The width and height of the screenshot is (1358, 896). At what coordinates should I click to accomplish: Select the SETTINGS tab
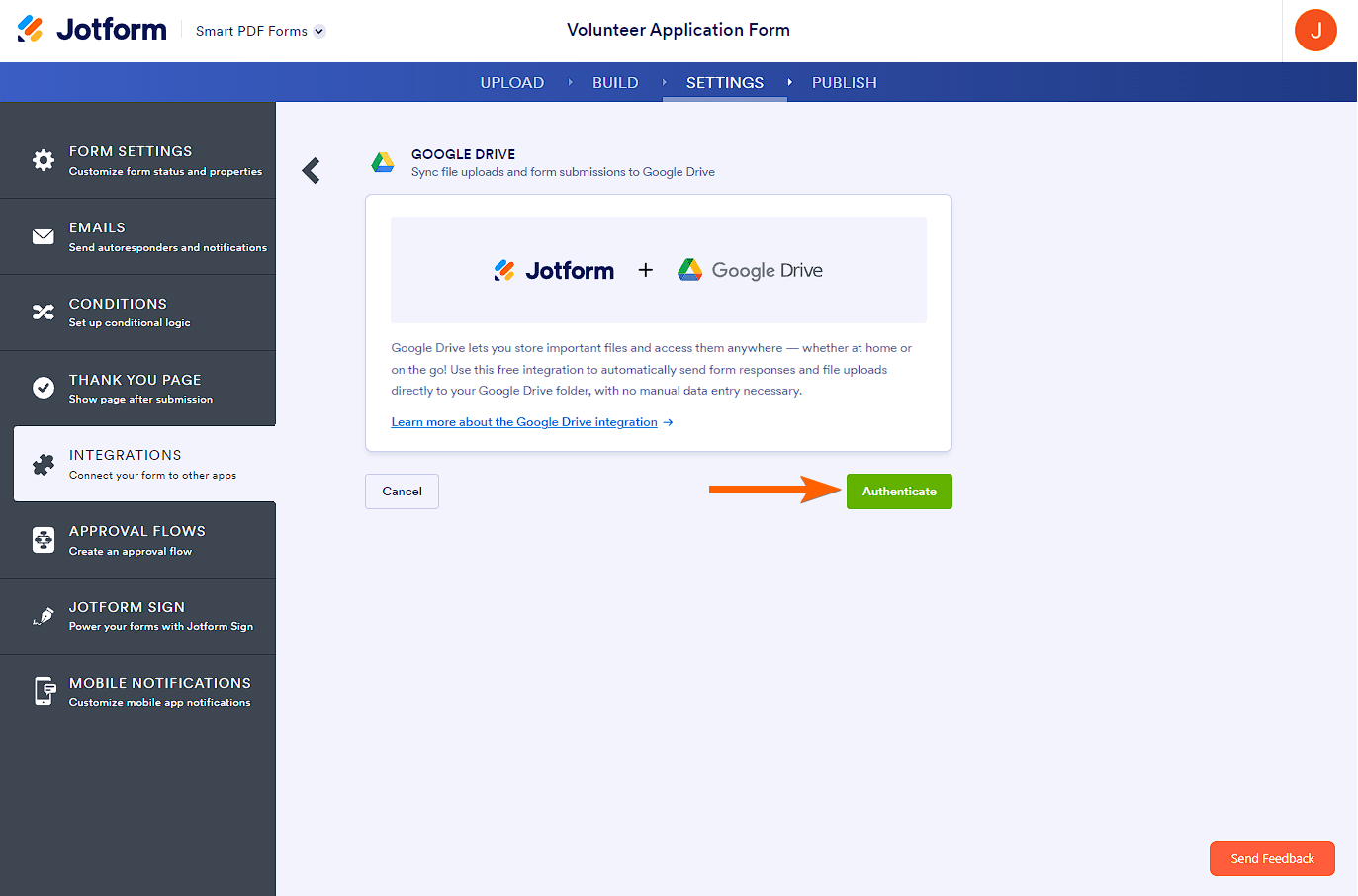[725, 83]
